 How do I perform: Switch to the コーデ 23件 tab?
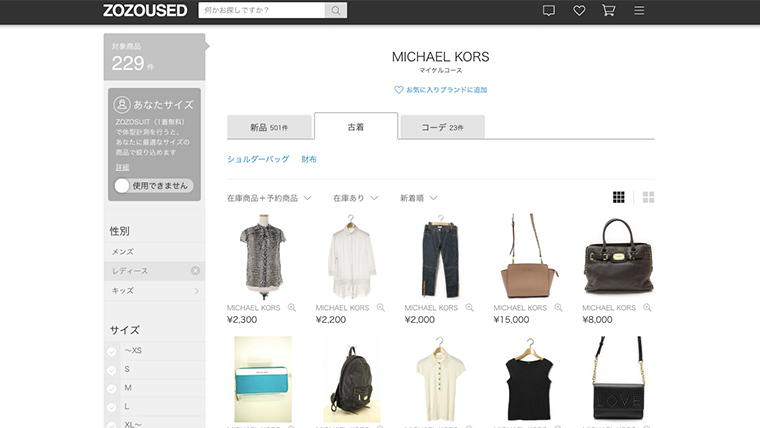pyautogui.click(x=442, y=127)
